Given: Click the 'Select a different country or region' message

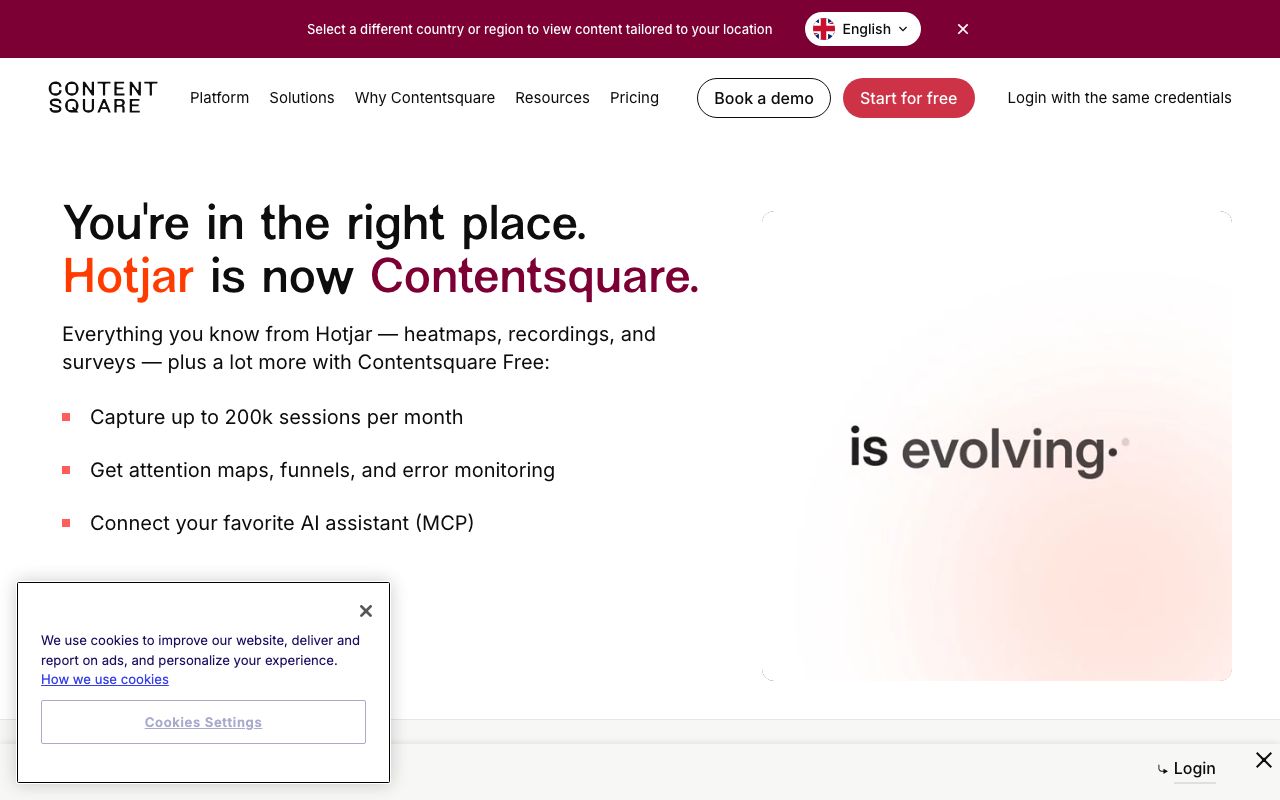Looking at the screenshot, I should (x=540, y=29).
